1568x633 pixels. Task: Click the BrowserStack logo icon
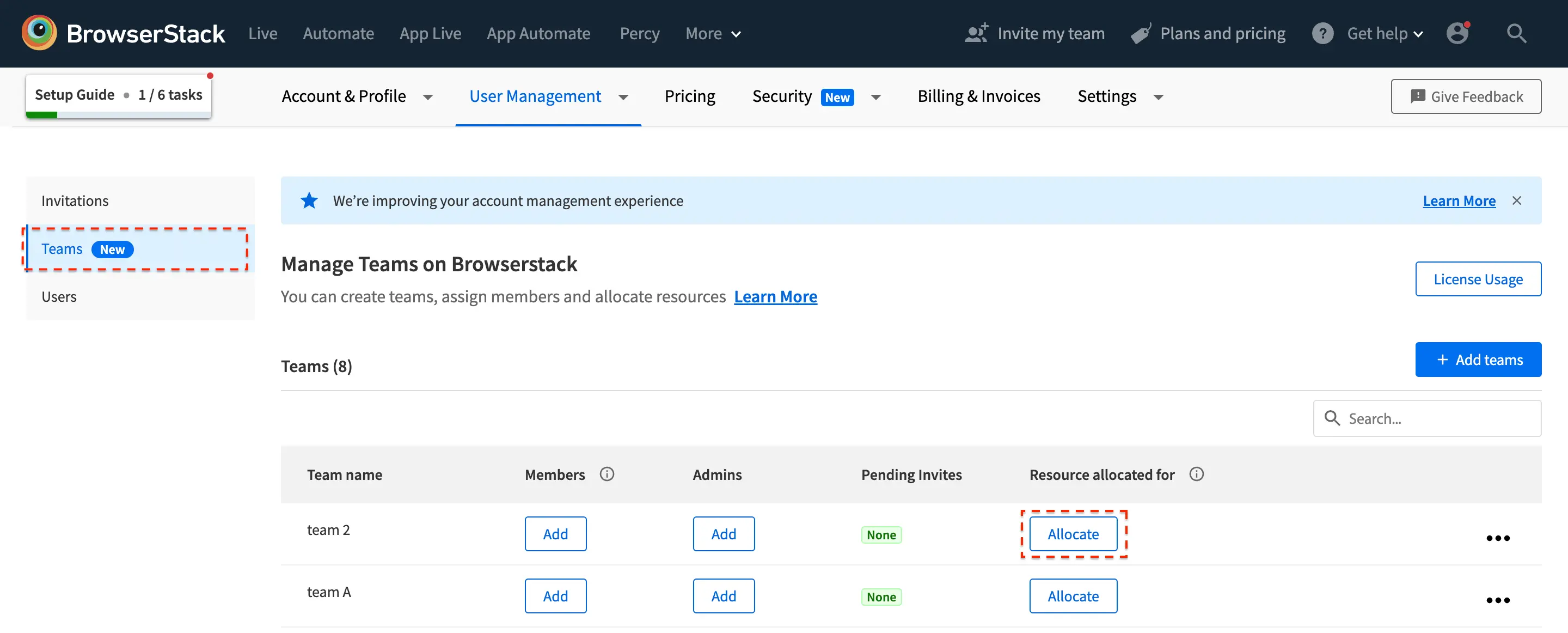[39, 33]
